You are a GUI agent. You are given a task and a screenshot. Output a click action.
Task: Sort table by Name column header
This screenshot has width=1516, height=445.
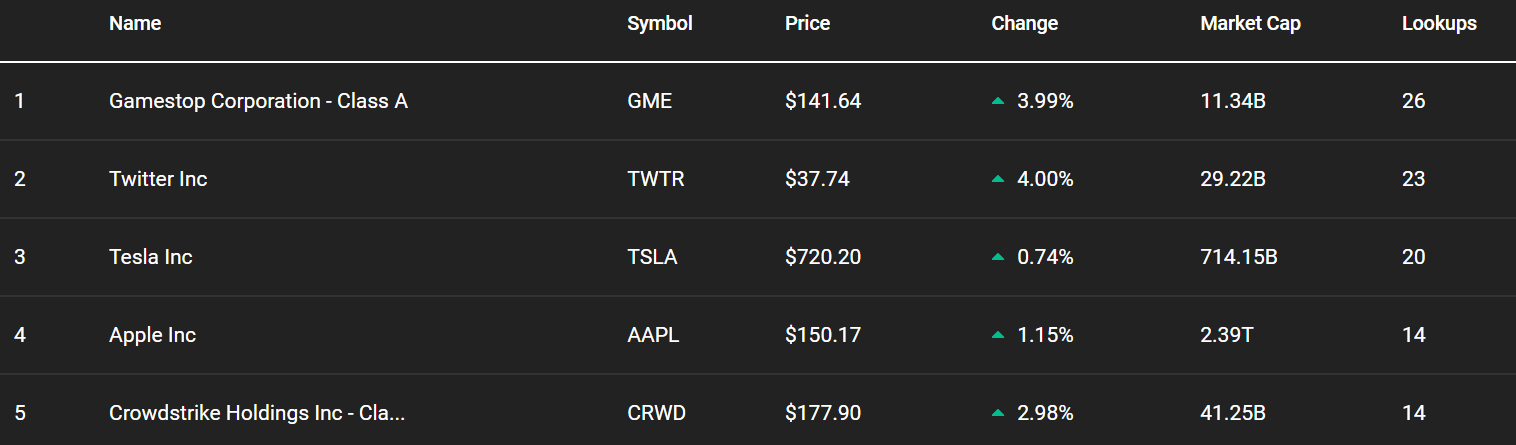point(135,23)
